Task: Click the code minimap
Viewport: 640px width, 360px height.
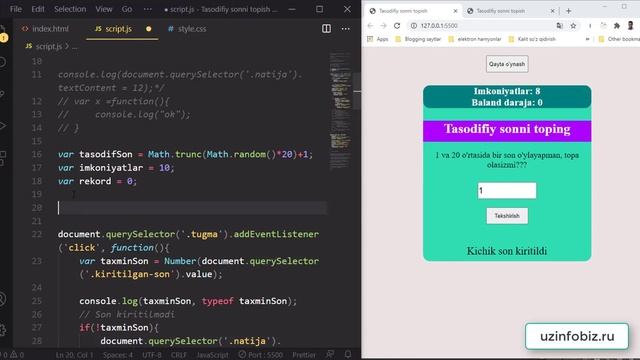Action: click(x=340, y=110)
